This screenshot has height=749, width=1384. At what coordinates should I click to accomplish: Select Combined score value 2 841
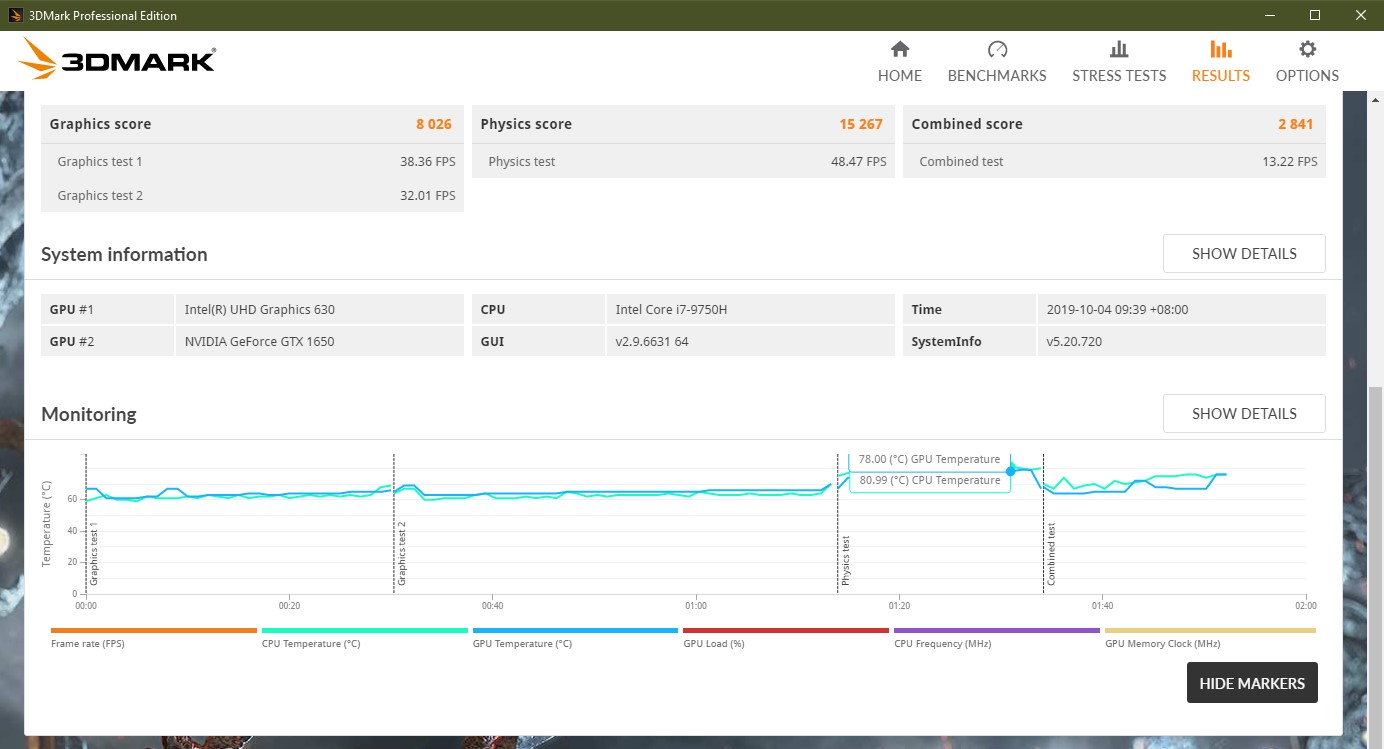1295,124
